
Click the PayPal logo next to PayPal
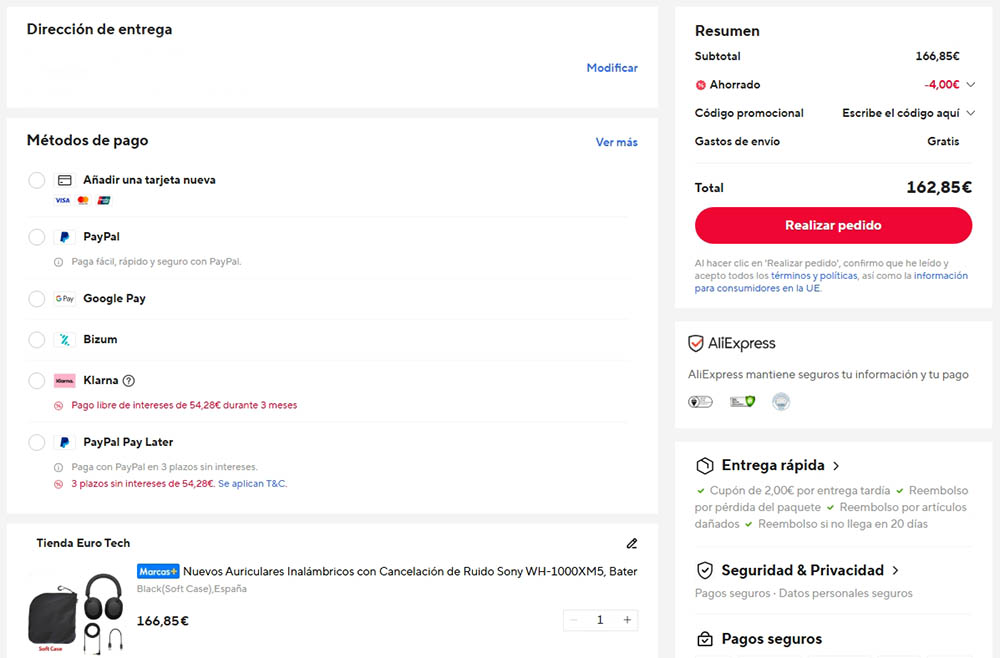tap(64, 237)
